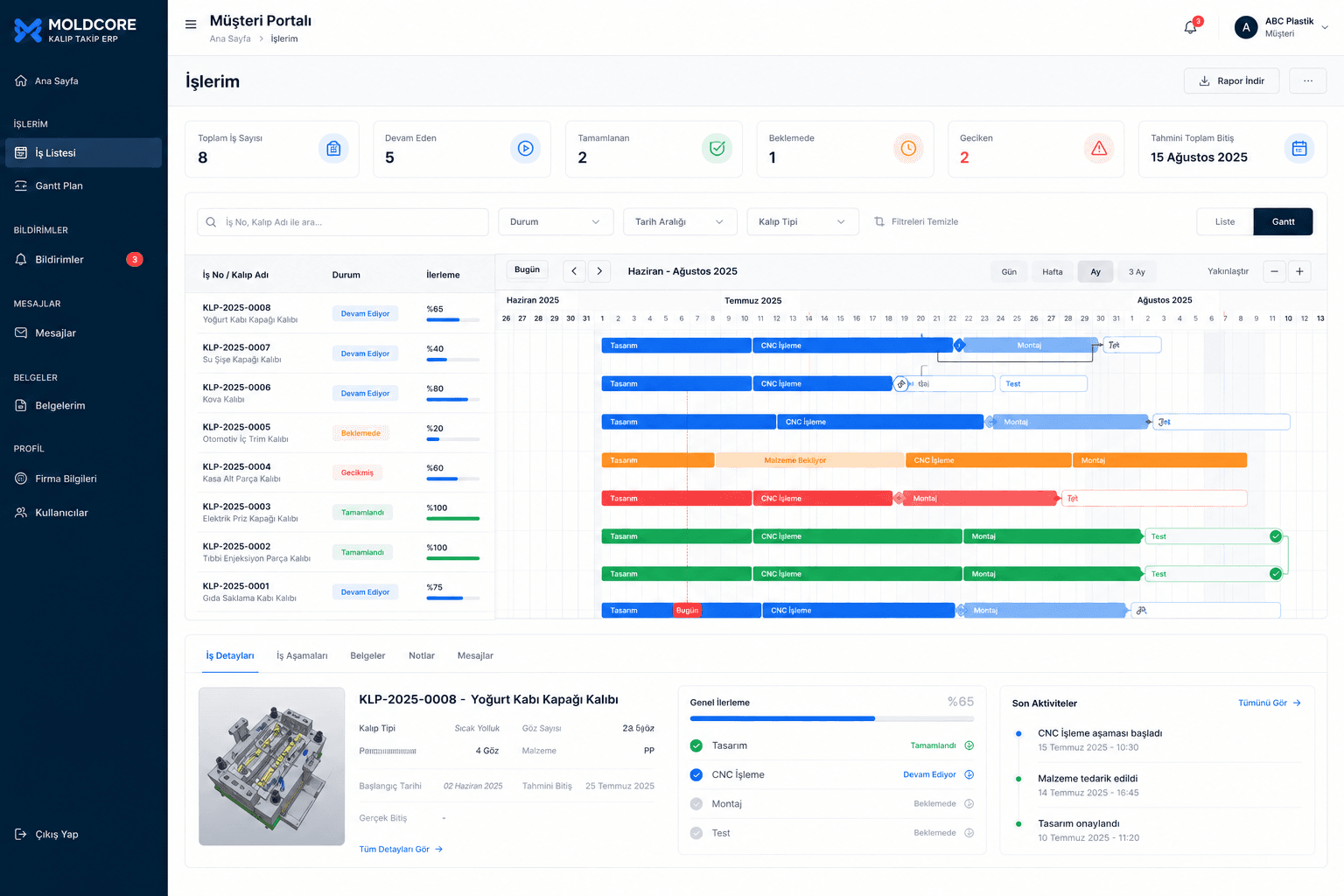Screen dimensions: 1344x896
Task: Expand the account menu chevron
Action: tap(1325, 27)
